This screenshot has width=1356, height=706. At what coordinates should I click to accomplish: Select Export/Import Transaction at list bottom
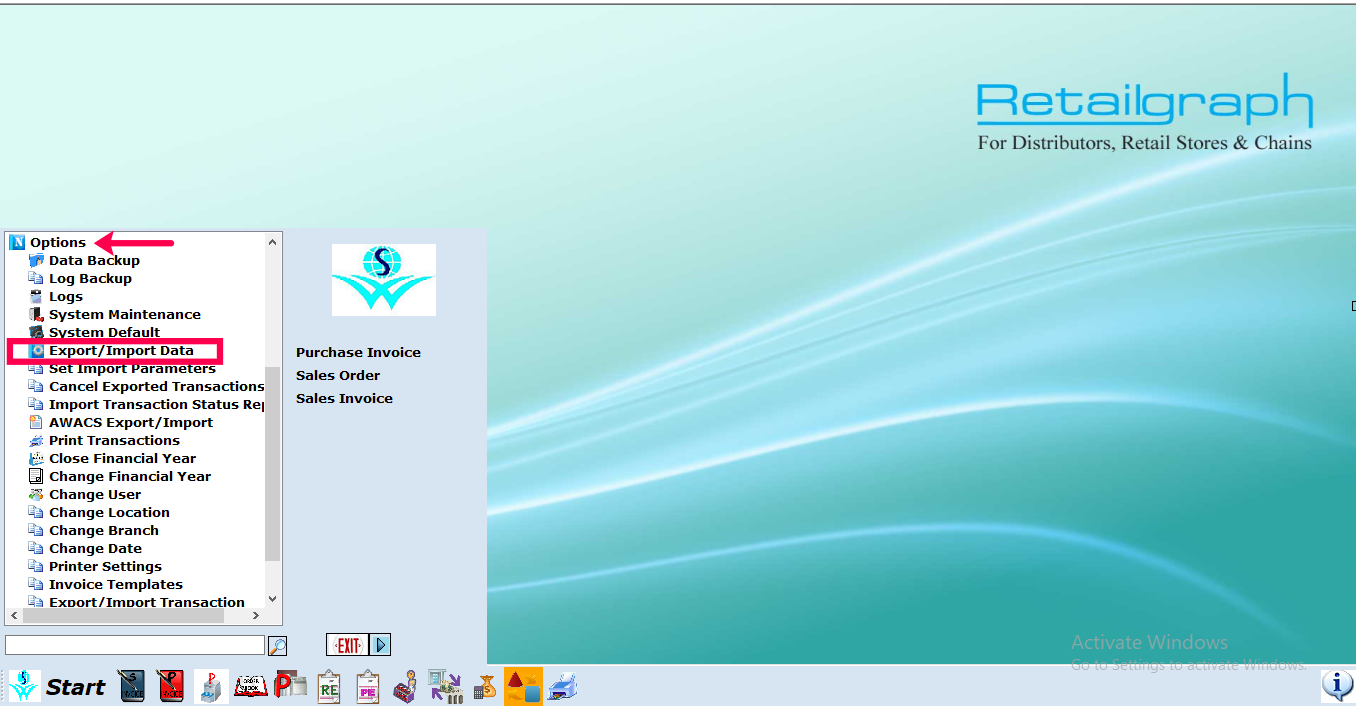pos(146,602)
